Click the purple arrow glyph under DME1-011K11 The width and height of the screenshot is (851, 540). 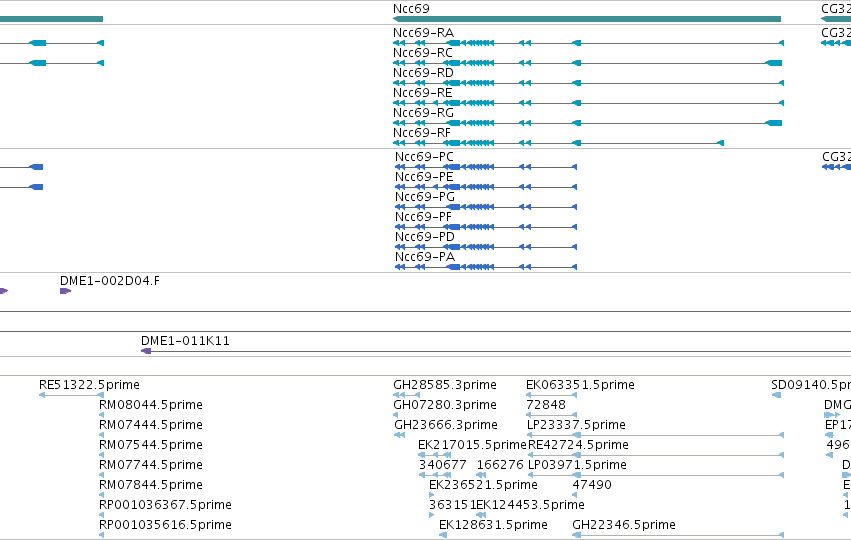tap(146, 351)
